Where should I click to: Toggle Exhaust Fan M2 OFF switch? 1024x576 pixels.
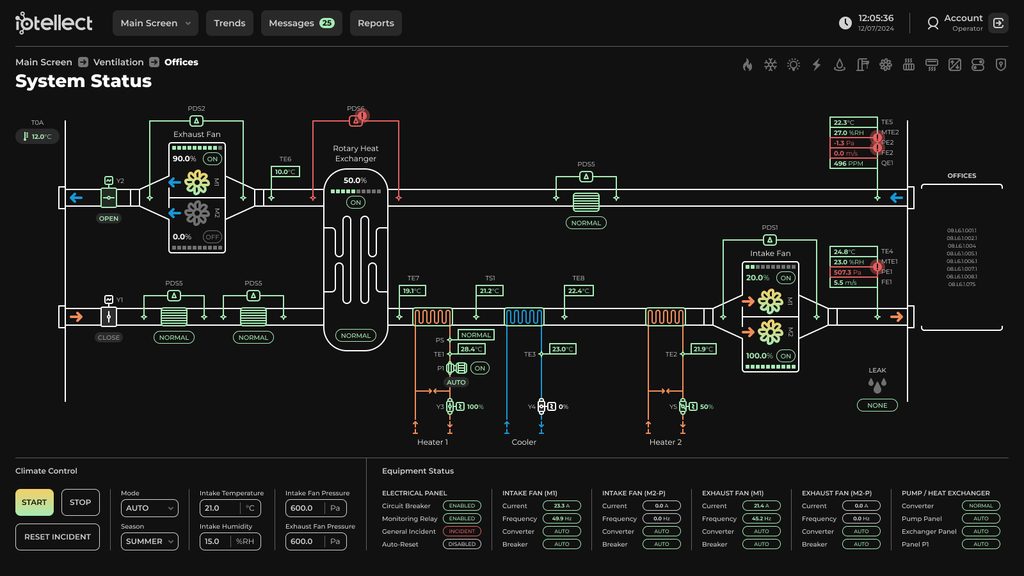point(212,237)
